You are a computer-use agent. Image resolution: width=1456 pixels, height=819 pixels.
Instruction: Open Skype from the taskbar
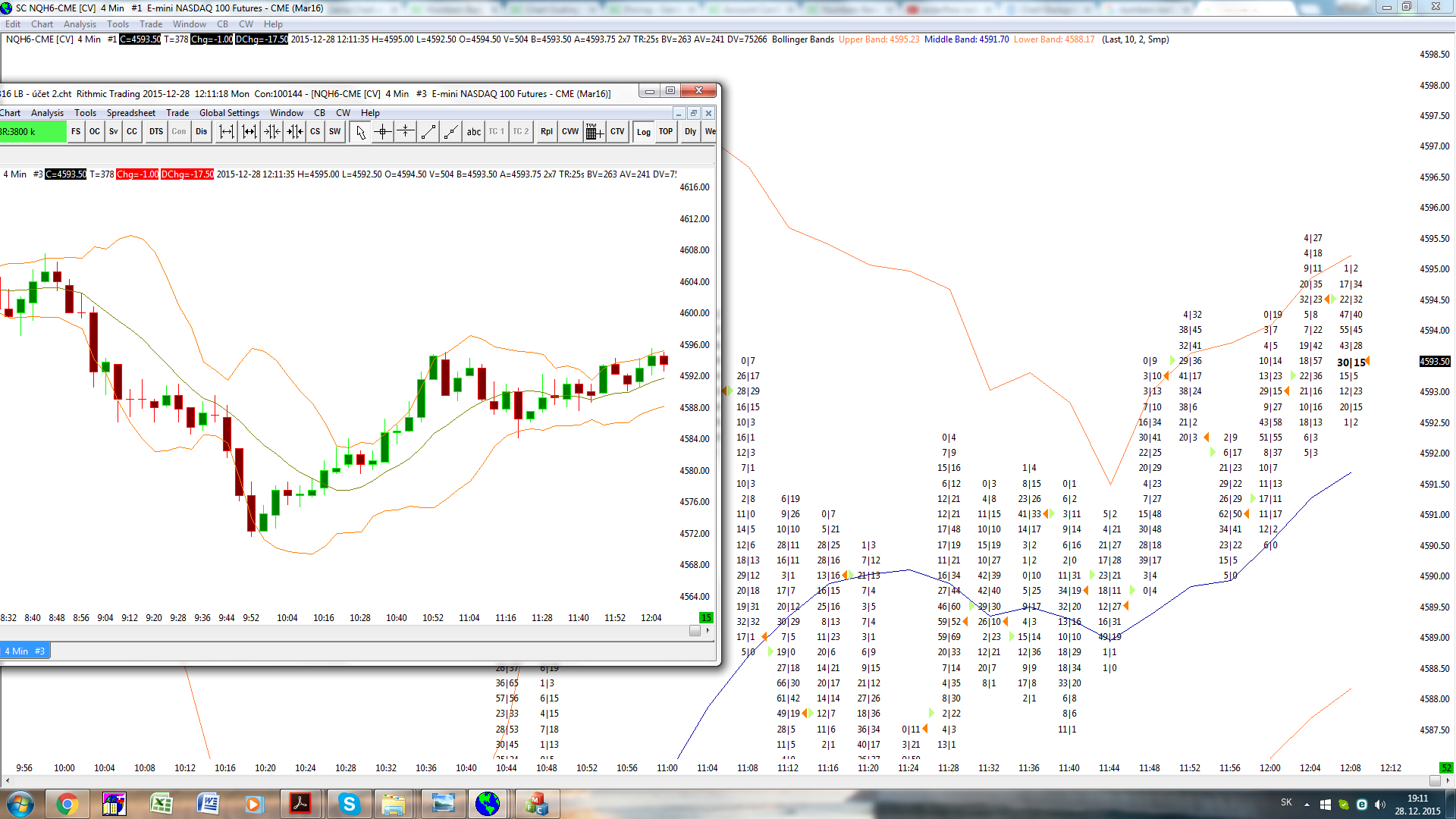click(x=349, y=804)
